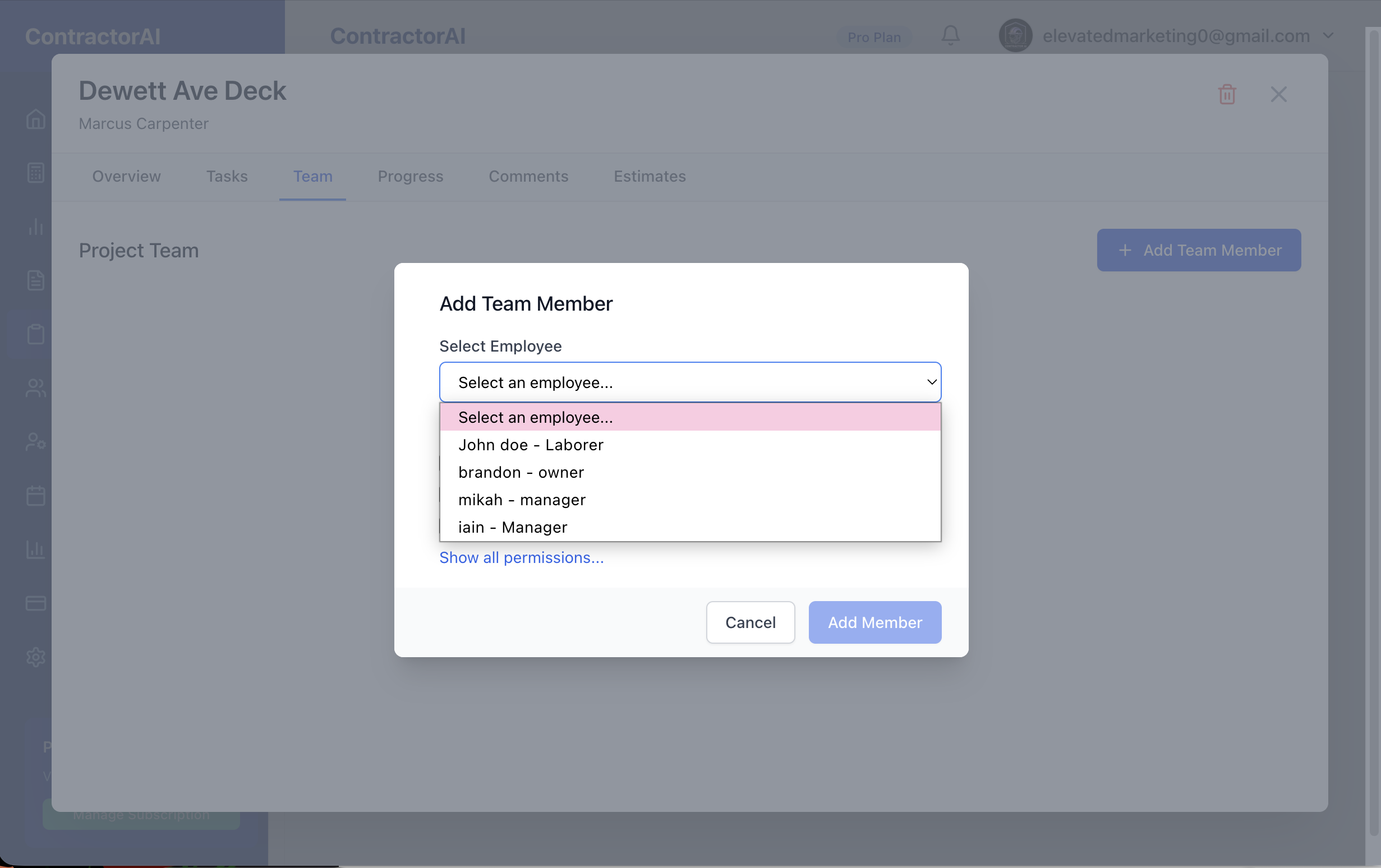Select the calculator icon in the sidebar
The height and width of the screenshot is (868, 1381).
point(35,173)
